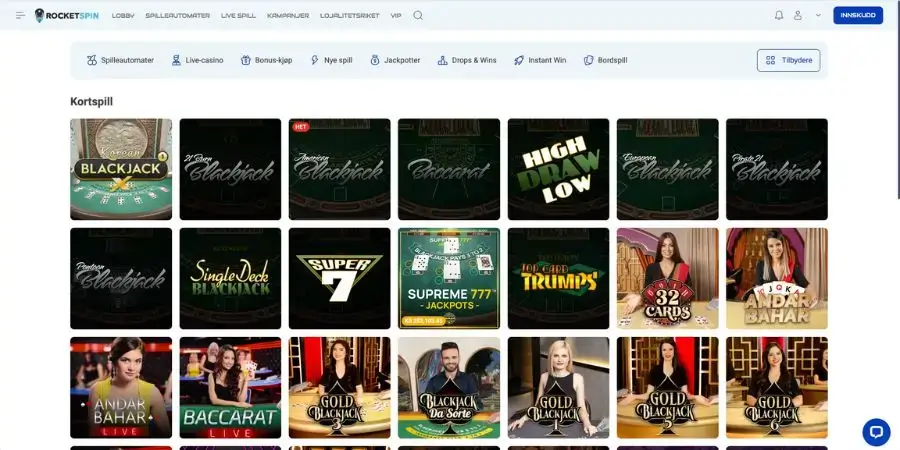Open VIP in top navigation
The height and width of the screenshot is (450, 900).
(396, 15)
